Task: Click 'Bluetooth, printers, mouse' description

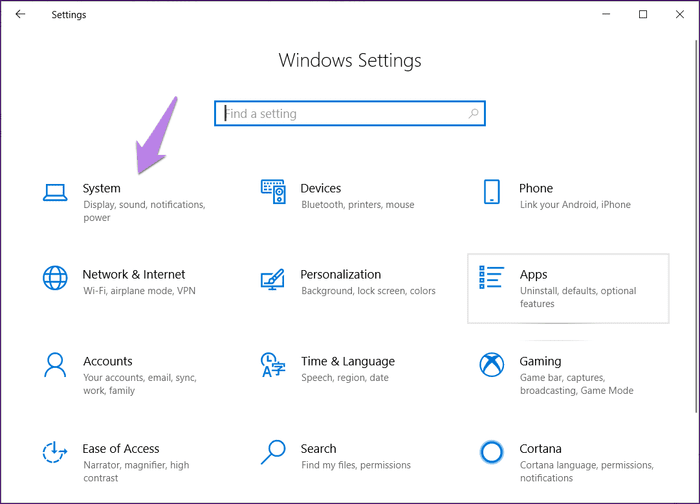Action: point(358,205)
